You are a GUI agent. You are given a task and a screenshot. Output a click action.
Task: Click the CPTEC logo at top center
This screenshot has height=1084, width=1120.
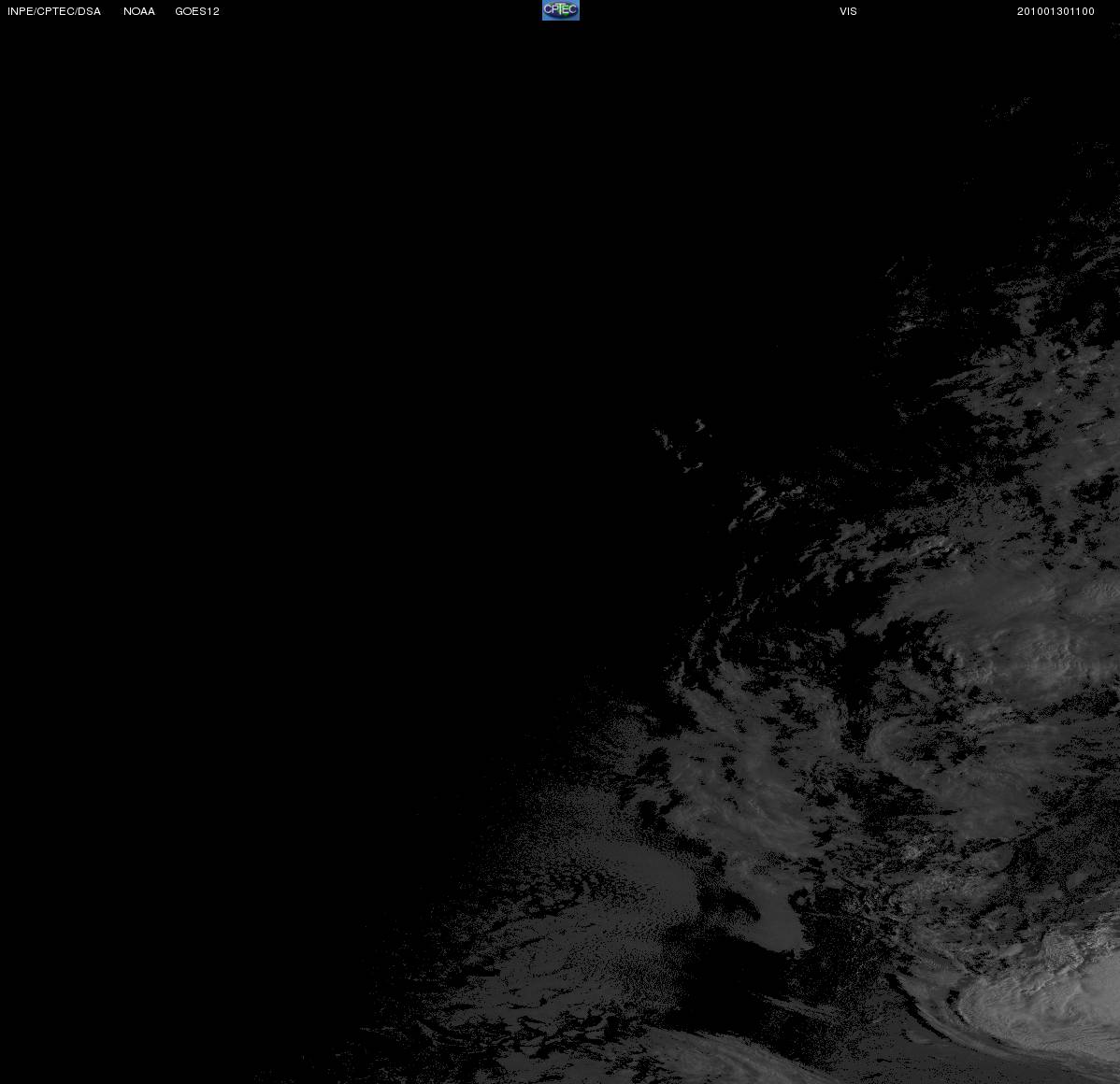click(561, 10)
